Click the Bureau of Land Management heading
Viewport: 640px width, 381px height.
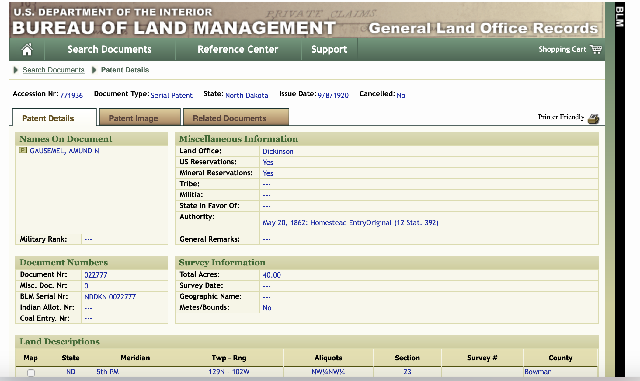click(x=174, y=28)
